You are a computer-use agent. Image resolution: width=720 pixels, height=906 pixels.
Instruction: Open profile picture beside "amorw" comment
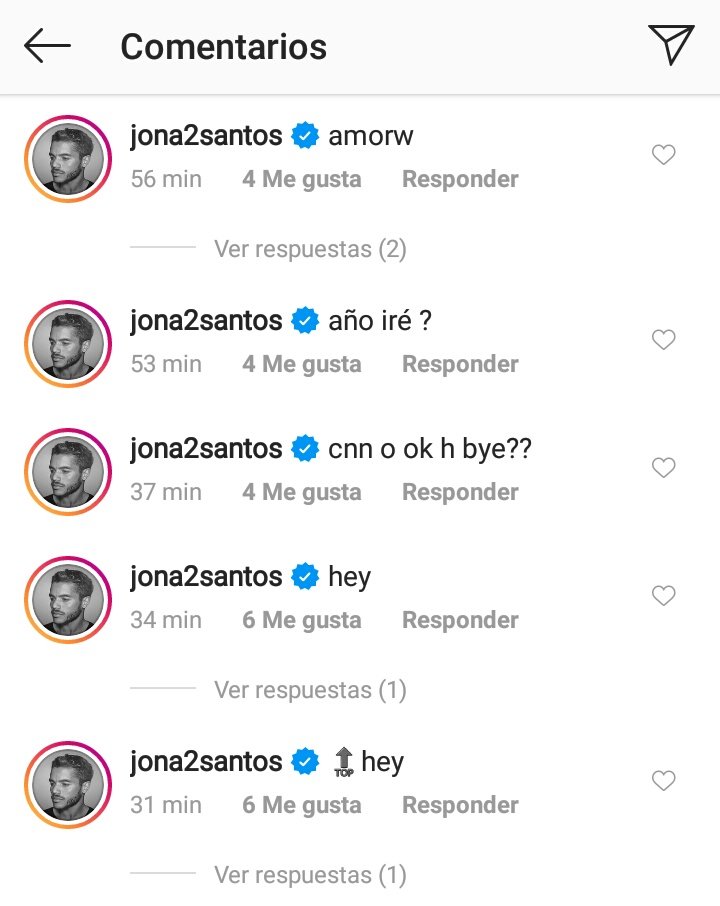tap(68, 157)
